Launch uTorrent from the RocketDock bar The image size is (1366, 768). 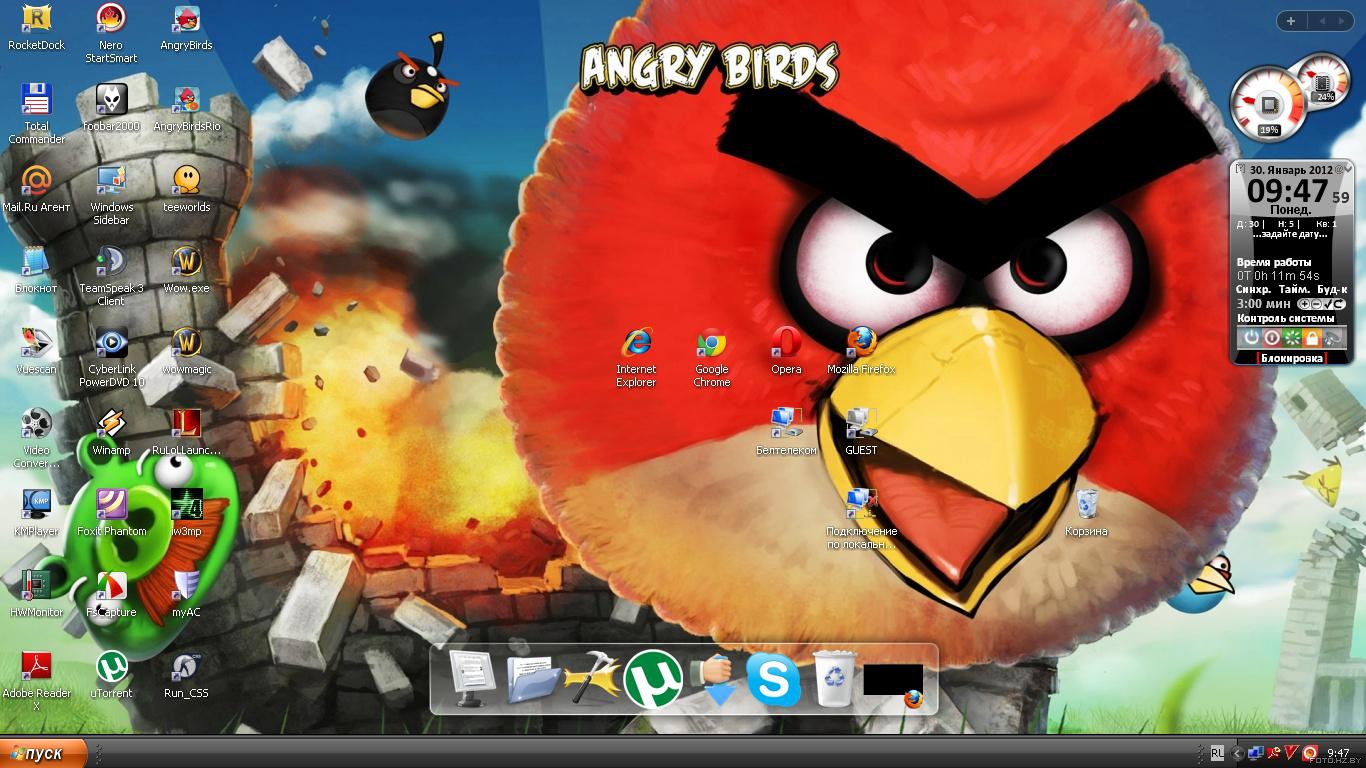(653, 680)
